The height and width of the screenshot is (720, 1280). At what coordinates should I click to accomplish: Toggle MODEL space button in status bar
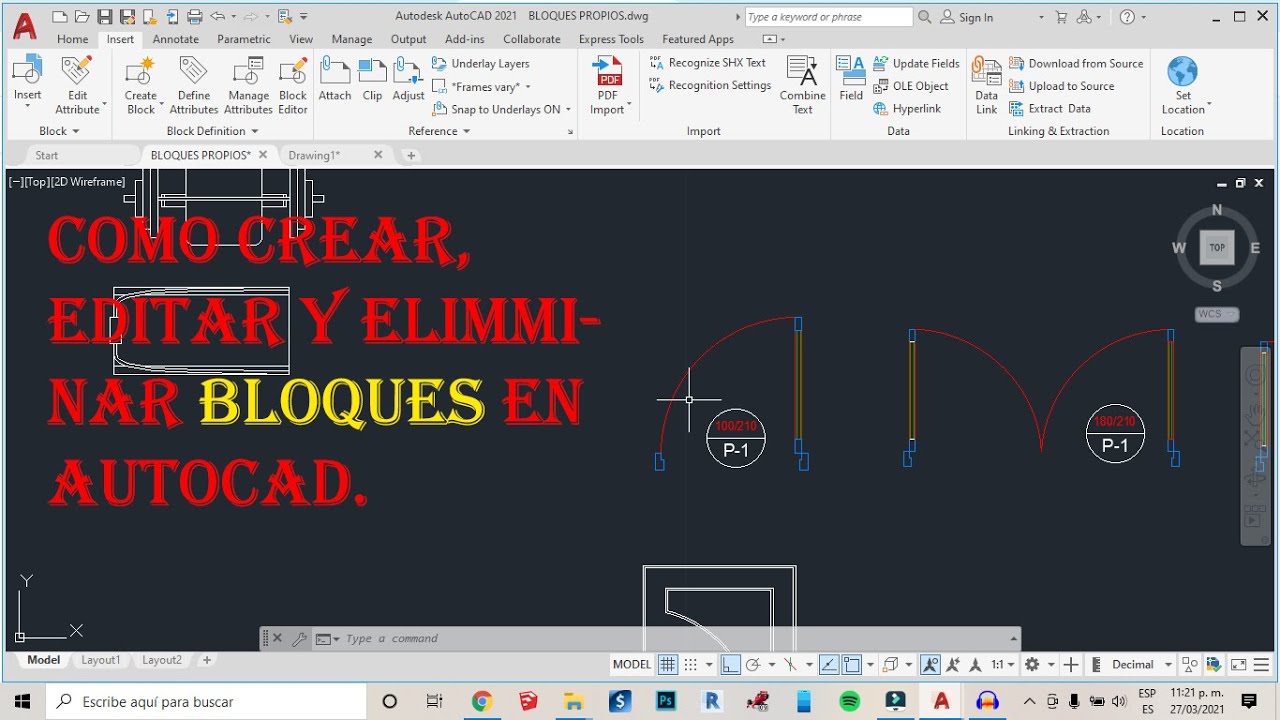click(632, 665)
